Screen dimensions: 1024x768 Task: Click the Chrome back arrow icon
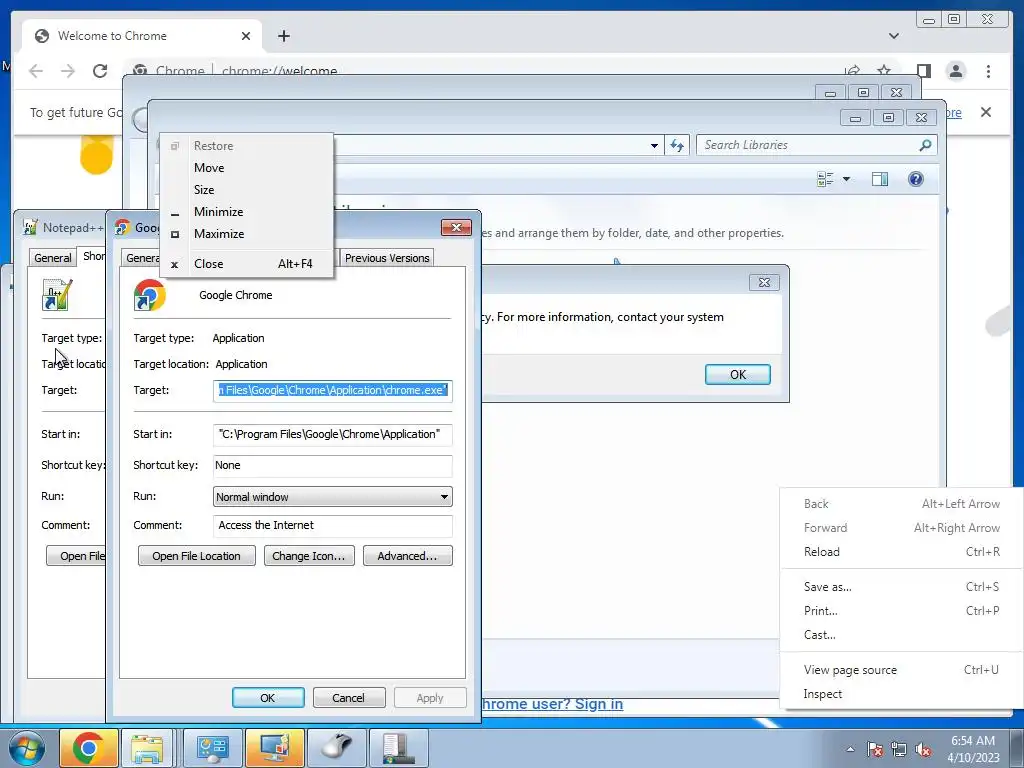(x=36, y=71)
